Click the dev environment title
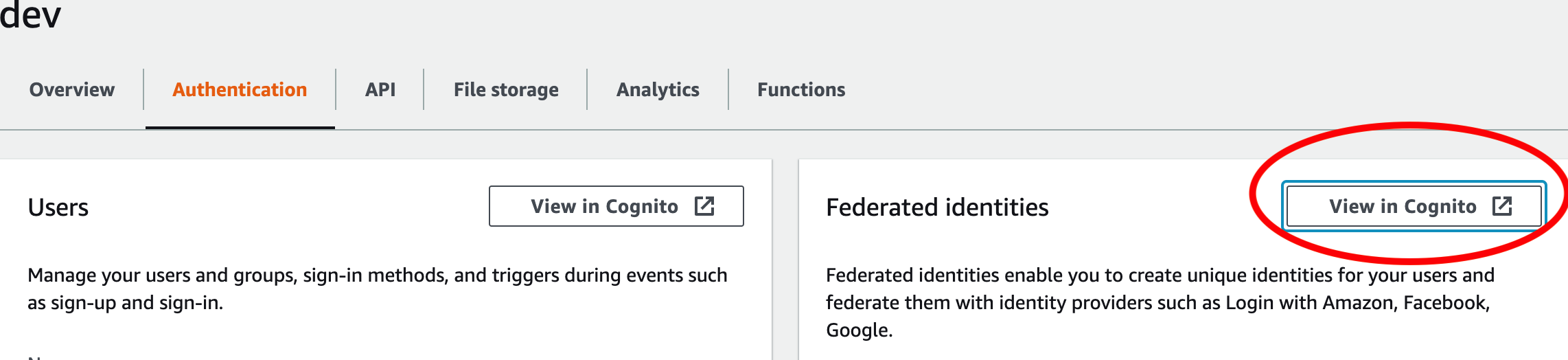 pos(30,15)
